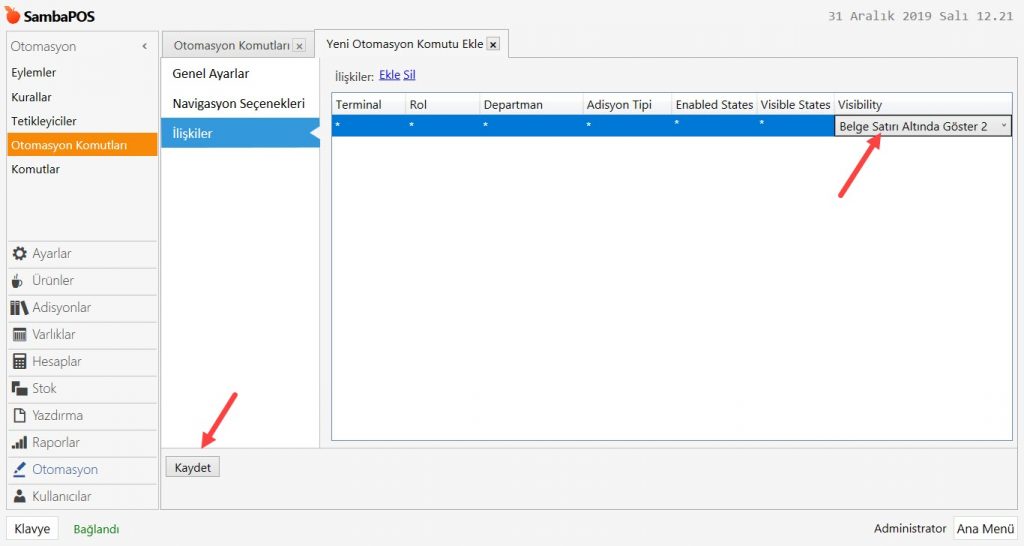Collapse the Otomasyon panel with the chevron
Viewport: 1024px width, 546px height.
pos(145,47)
